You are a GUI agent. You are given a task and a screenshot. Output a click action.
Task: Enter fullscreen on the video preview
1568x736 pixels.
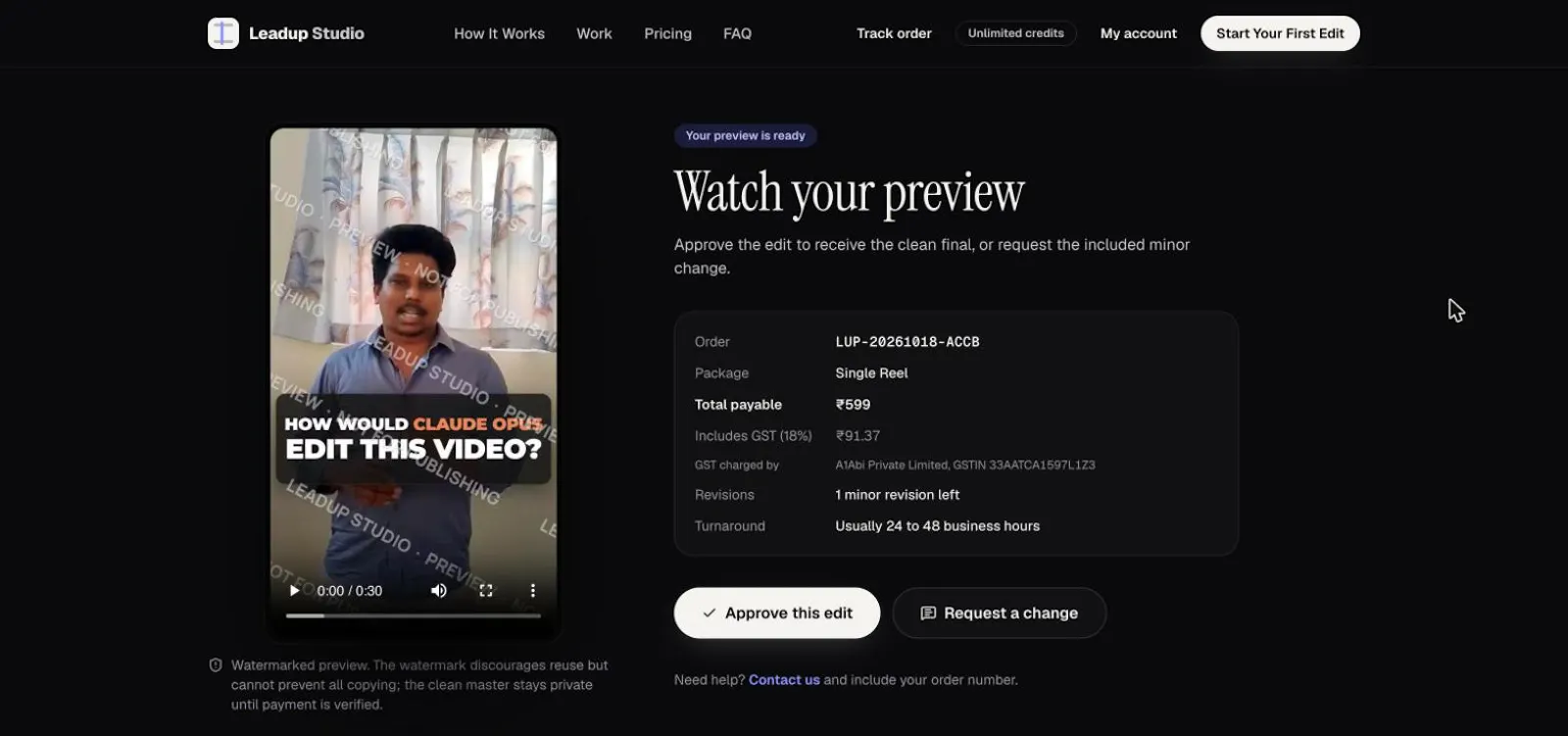486,591
